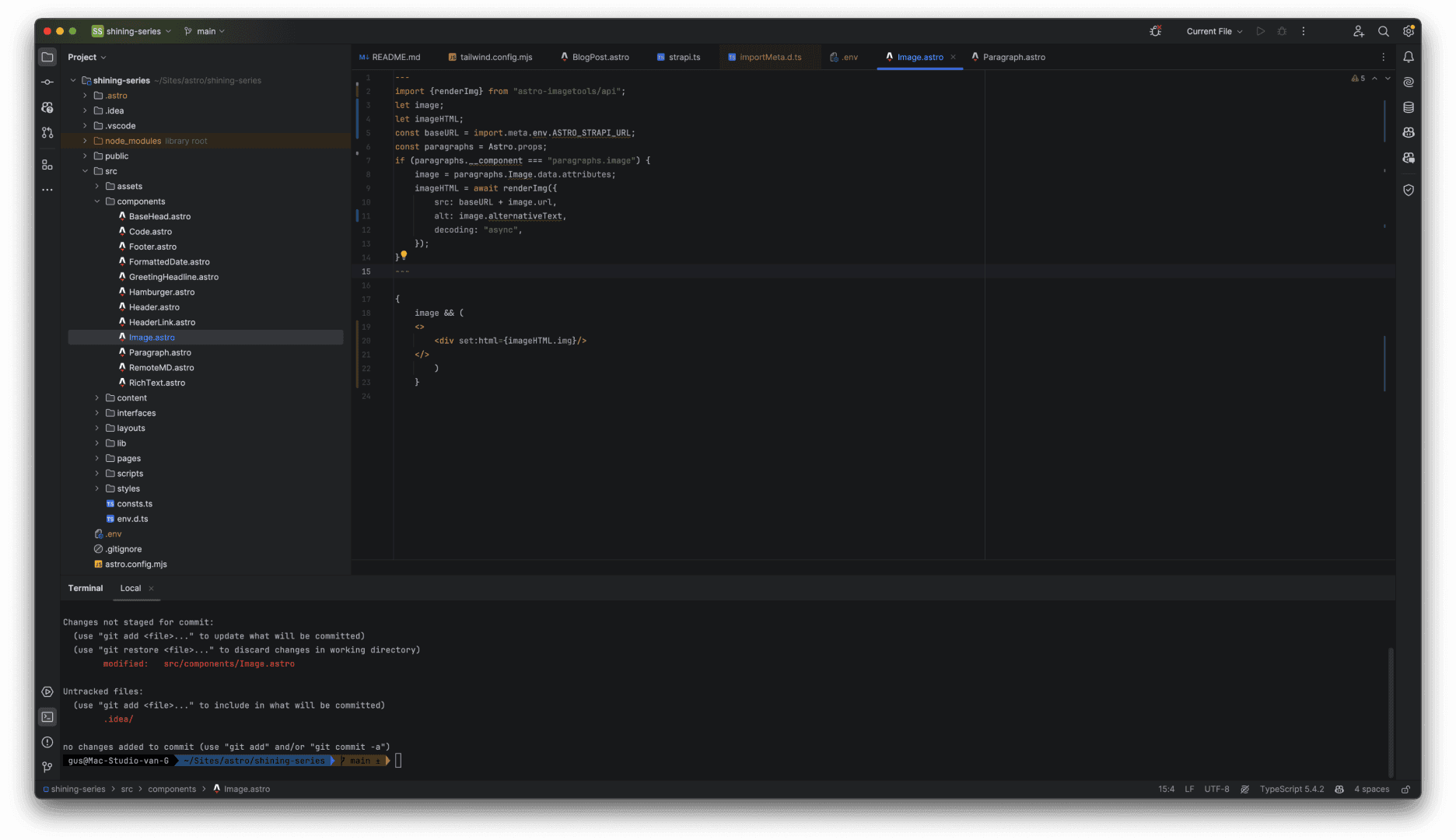The image size is (1456, 840).
Task: Expand the node_modules folder
Action: click(x=85, y=141)
